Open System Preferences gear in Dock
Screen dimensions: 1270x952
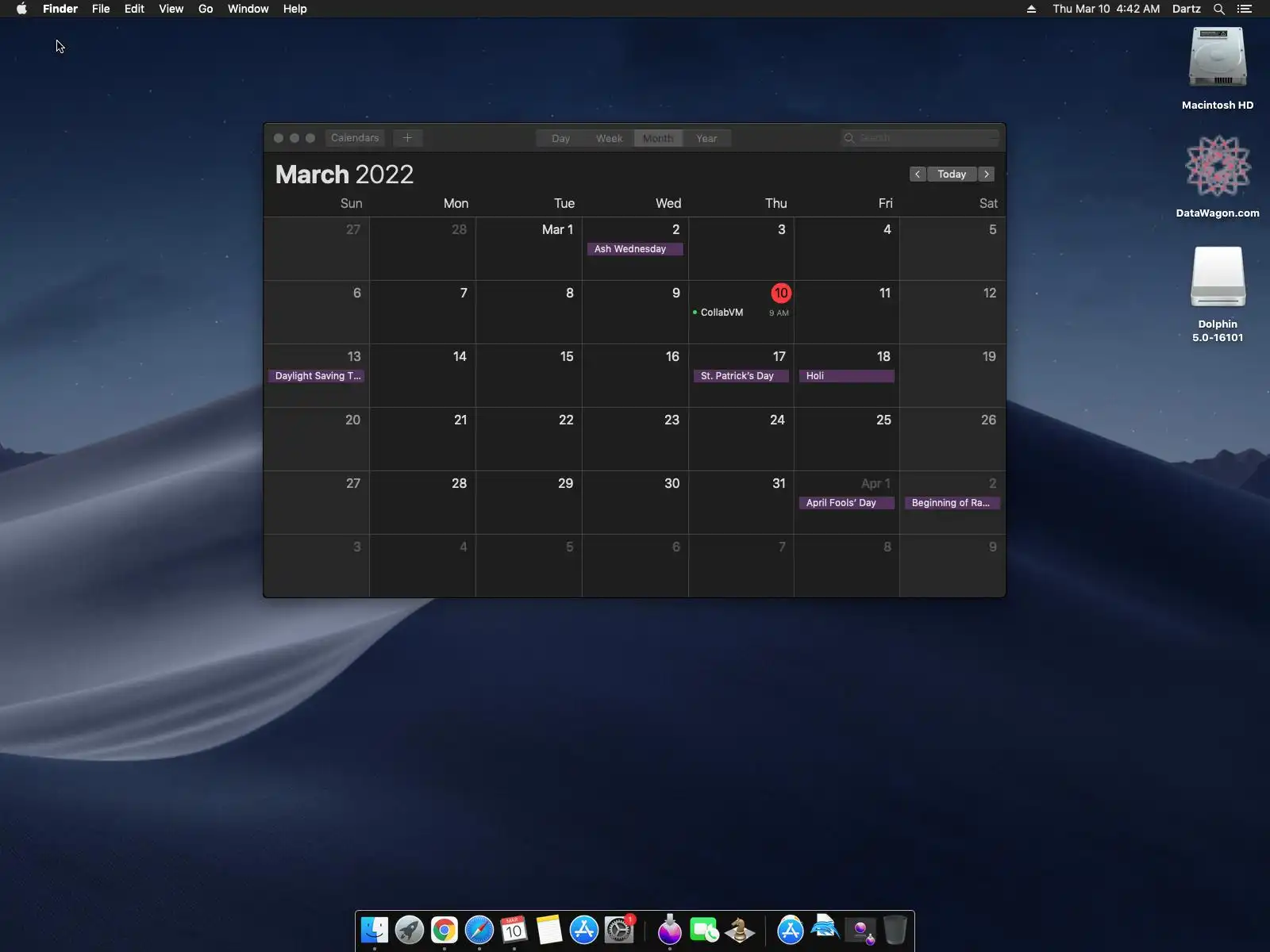[619, 930]
